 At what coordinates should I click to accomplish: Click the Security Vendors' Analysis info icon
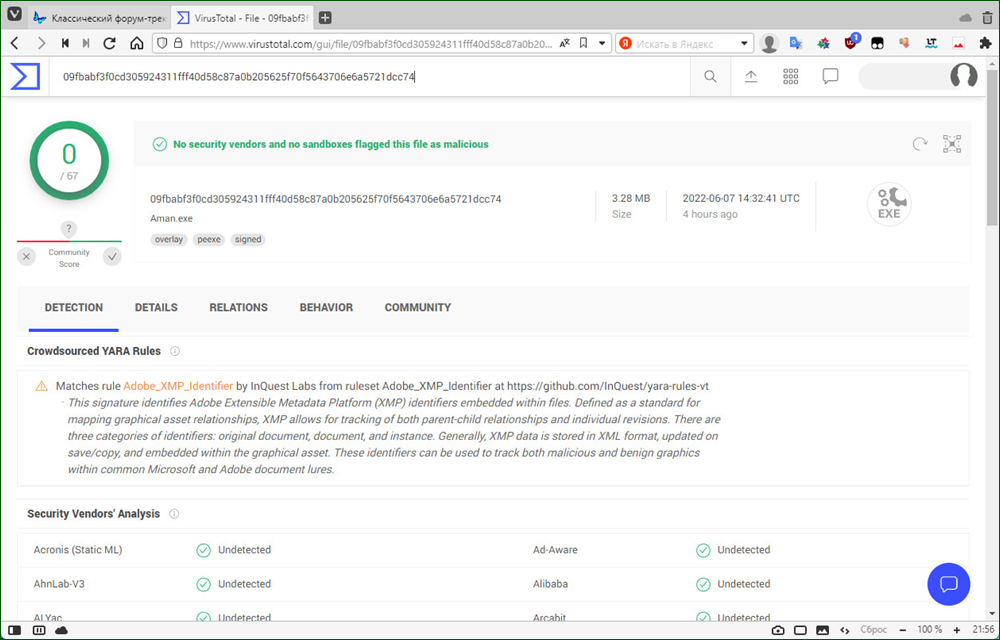coord(174,514)
